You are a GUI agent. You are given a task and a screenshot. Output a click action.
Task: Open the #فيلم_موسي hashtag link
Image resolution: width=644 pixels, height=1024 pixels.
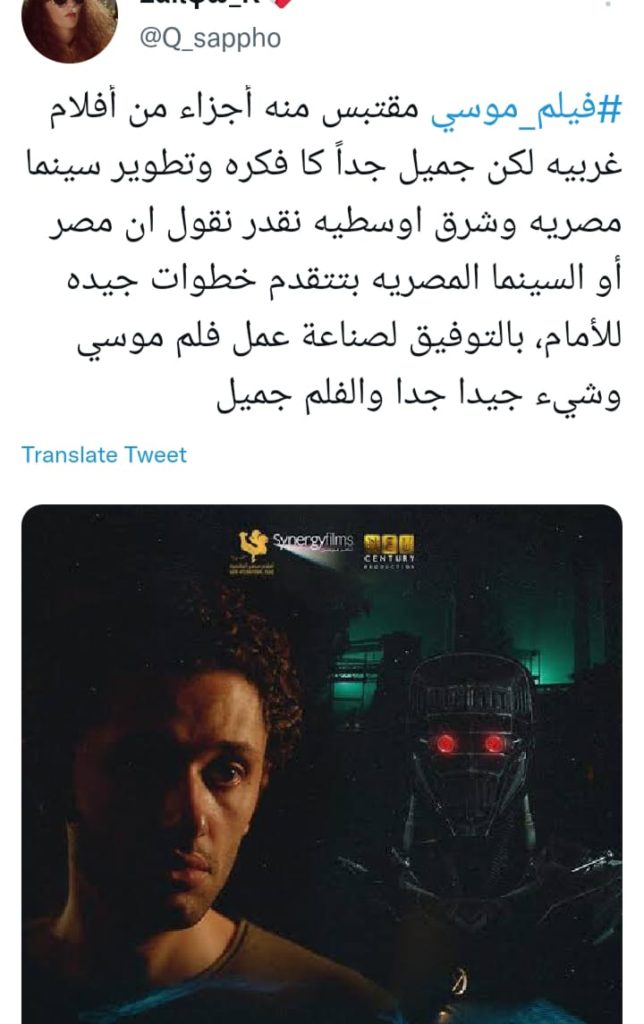(x=526, y=110)
